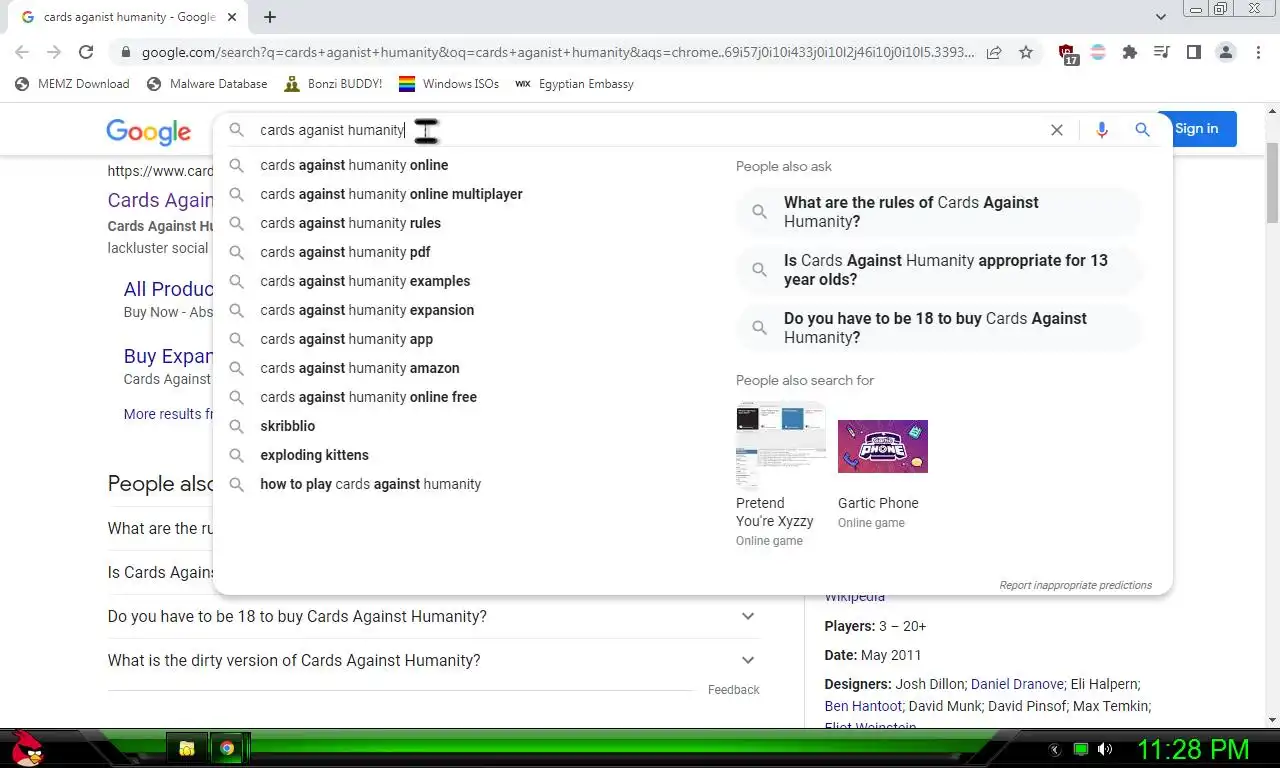Open the volume speaker tray icon
The width and height of the screenshot is (1280, 768).
coord(1105,749)
